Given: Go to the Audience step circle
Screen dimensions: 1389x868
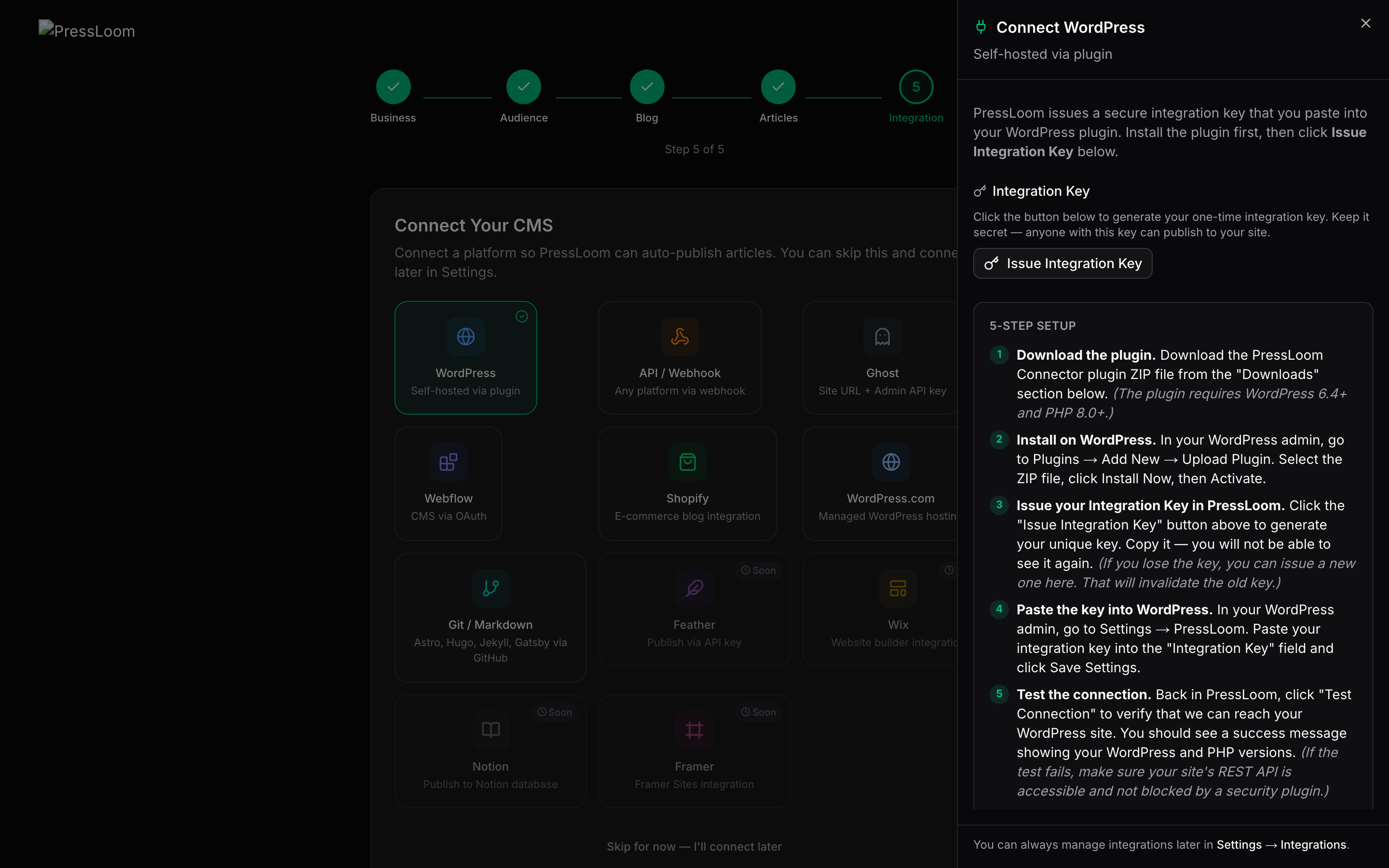Looking at the screenshot, I should [x=523, y=87].
